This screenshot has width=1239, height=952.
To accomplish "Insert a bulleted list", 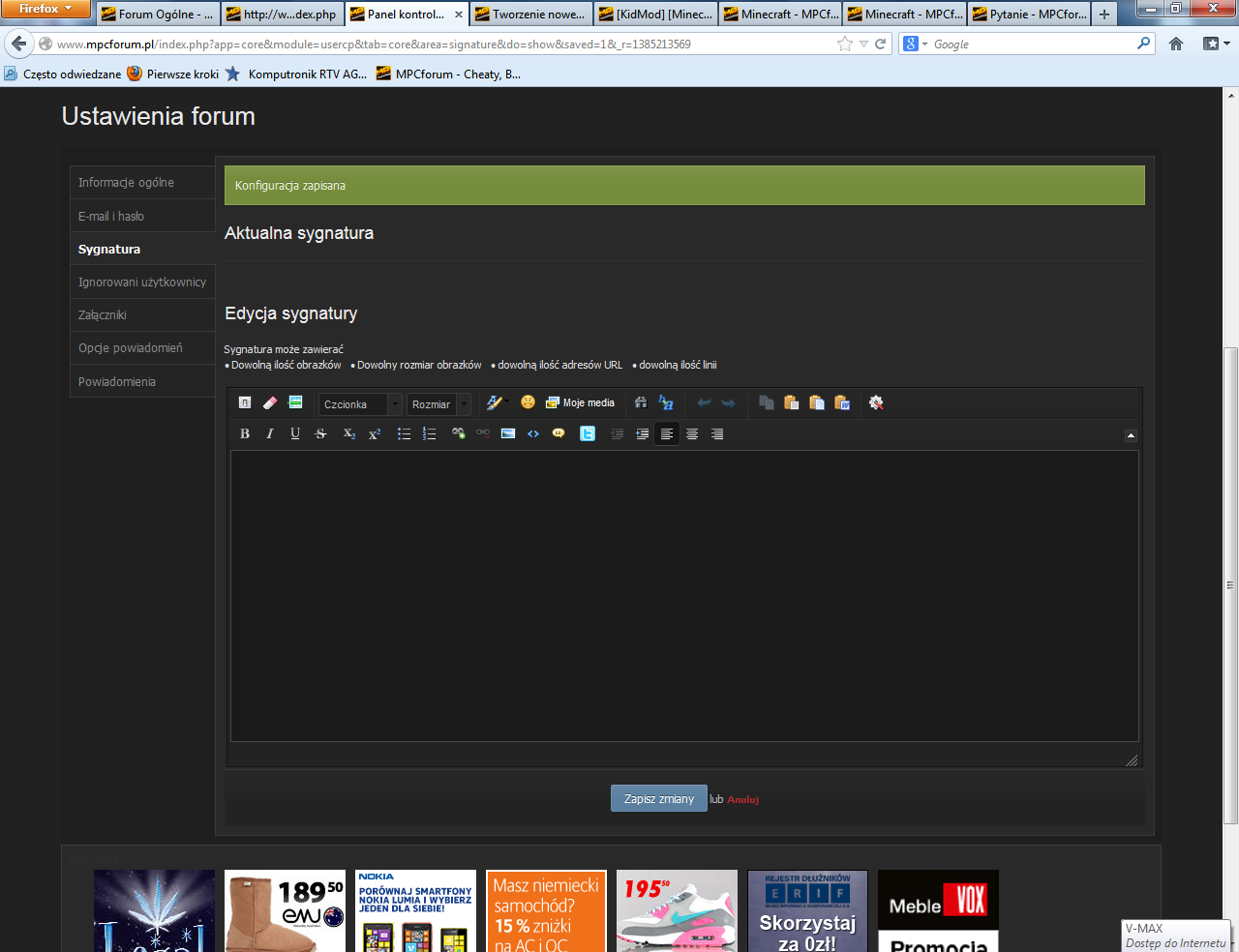I will click(404, 434).
